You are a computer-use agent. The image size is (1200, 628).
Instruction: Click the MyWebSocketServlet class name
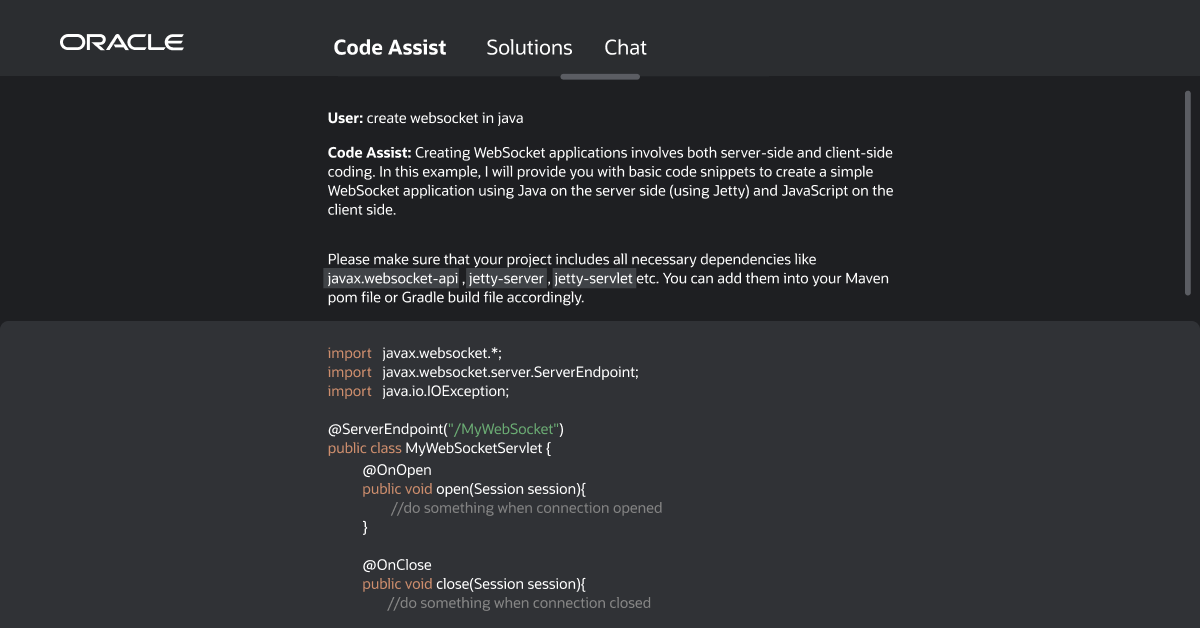tap(474, 448)
